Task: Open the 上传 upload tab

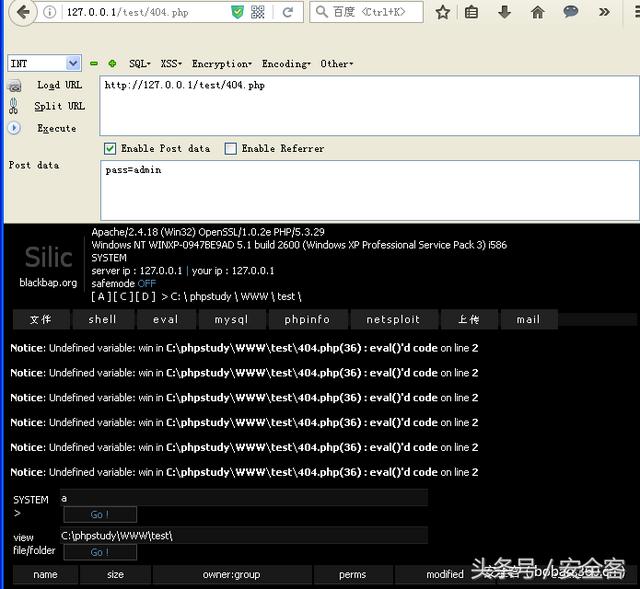Action: pyautogui.click(x=469, y=319)
